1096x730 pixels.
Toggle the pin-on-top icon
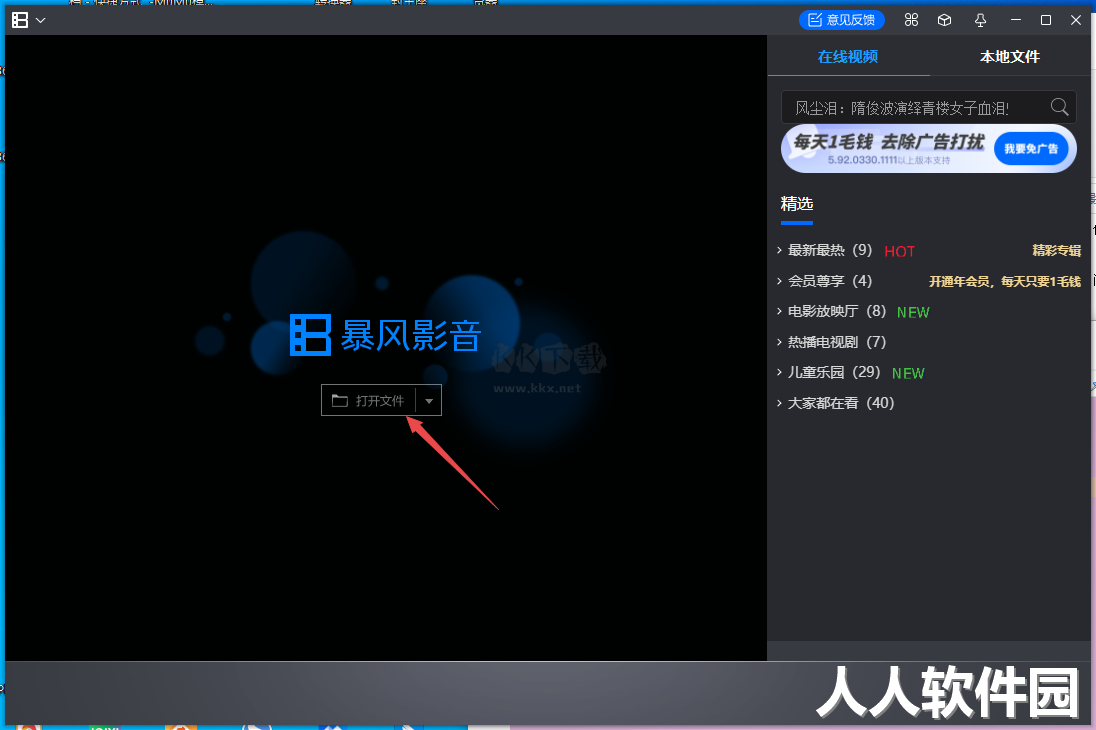[980, 20]
